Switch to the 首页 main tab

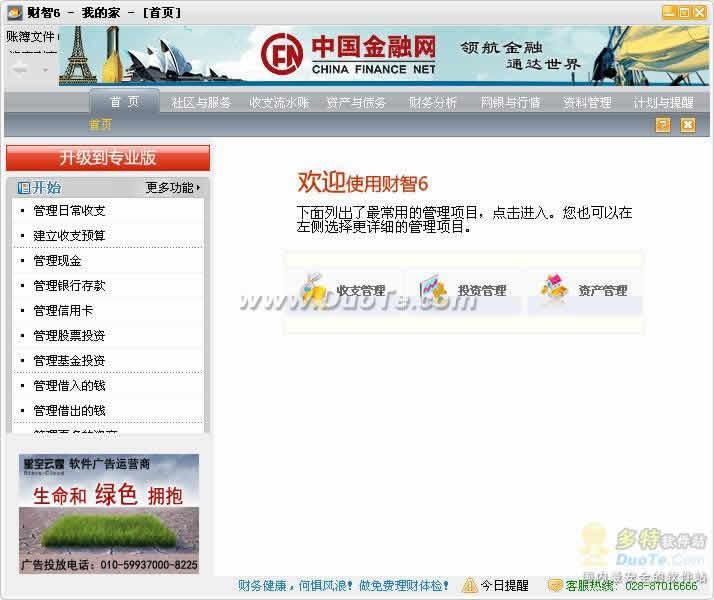coord(125,102)
